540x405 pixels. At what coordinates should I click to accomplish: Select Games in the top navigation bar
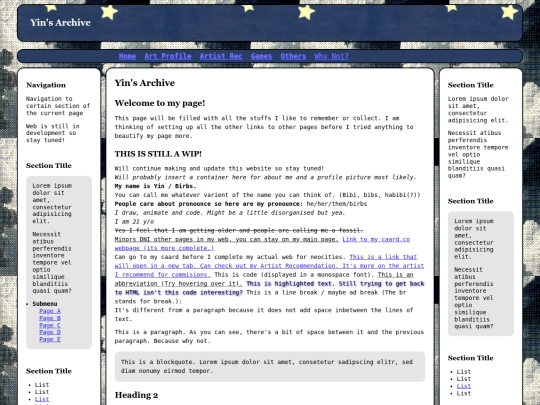[261, 56]
